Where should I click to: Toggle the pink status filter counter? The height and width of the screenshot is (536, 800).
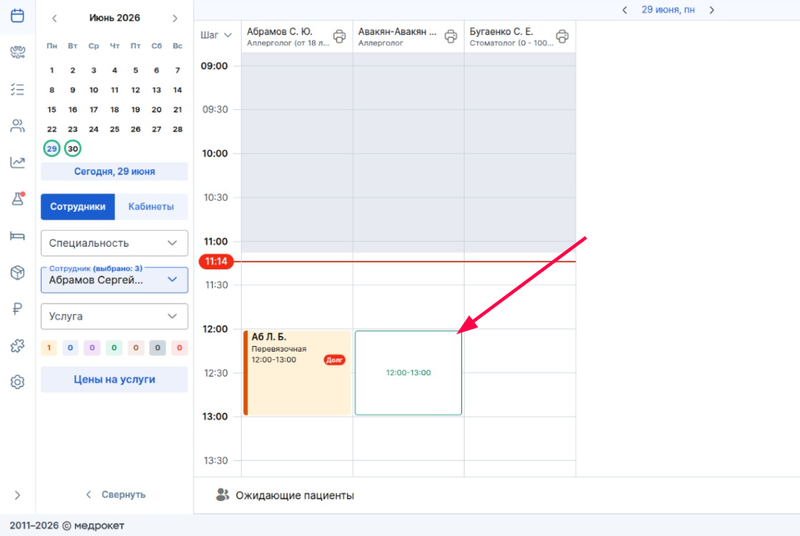pos(179,348)
